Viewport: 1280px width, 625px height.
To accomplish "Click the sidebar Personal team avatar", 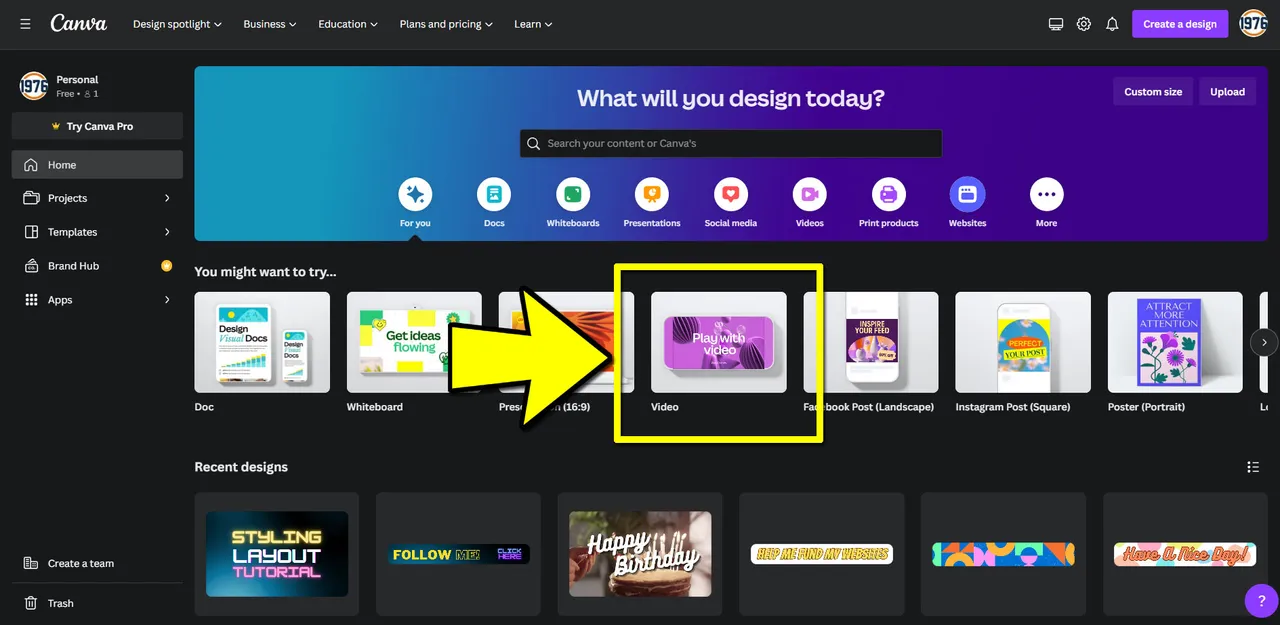I will tap(33, 86).
